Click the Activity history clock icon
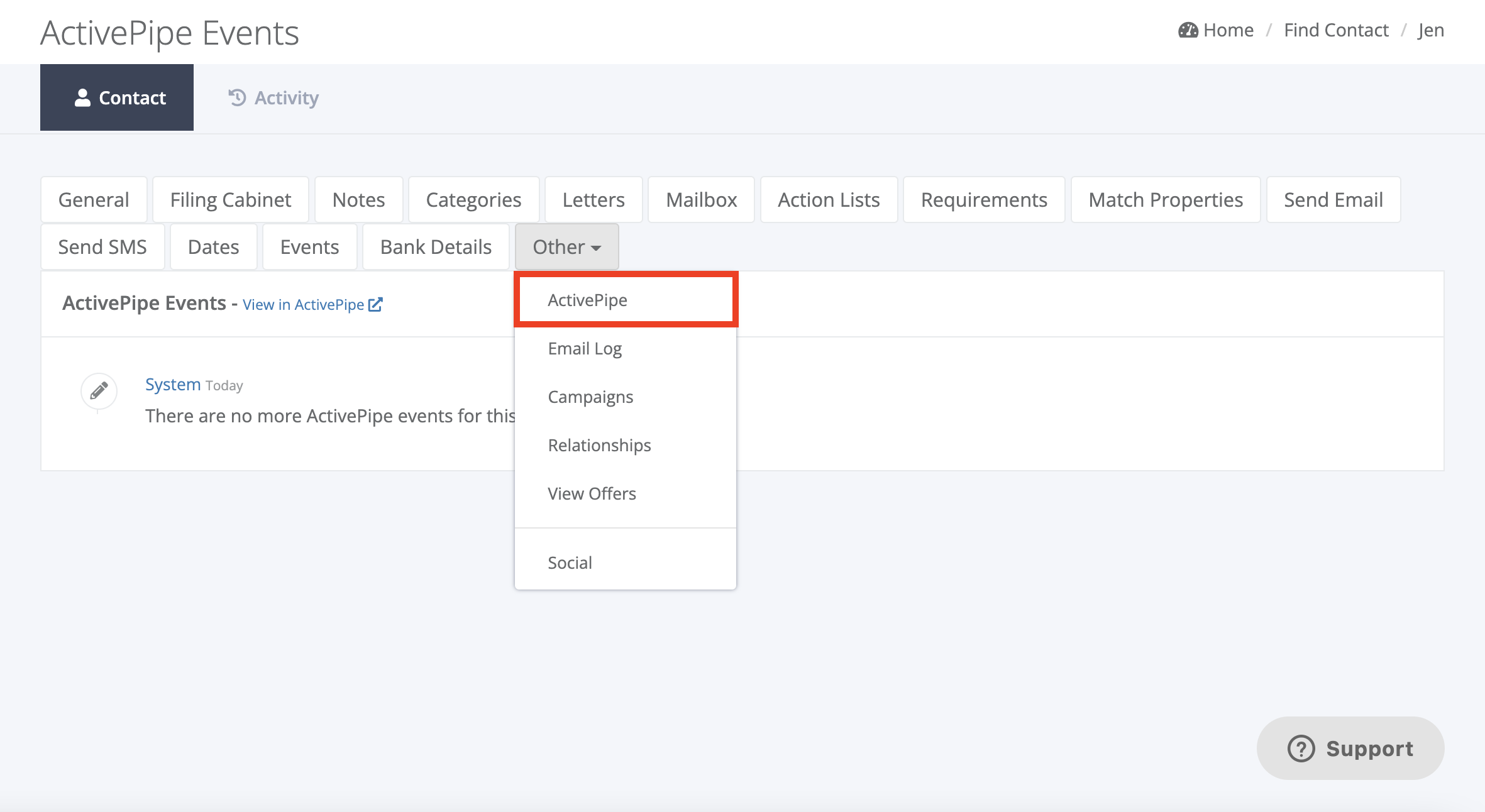 [236, 97]
